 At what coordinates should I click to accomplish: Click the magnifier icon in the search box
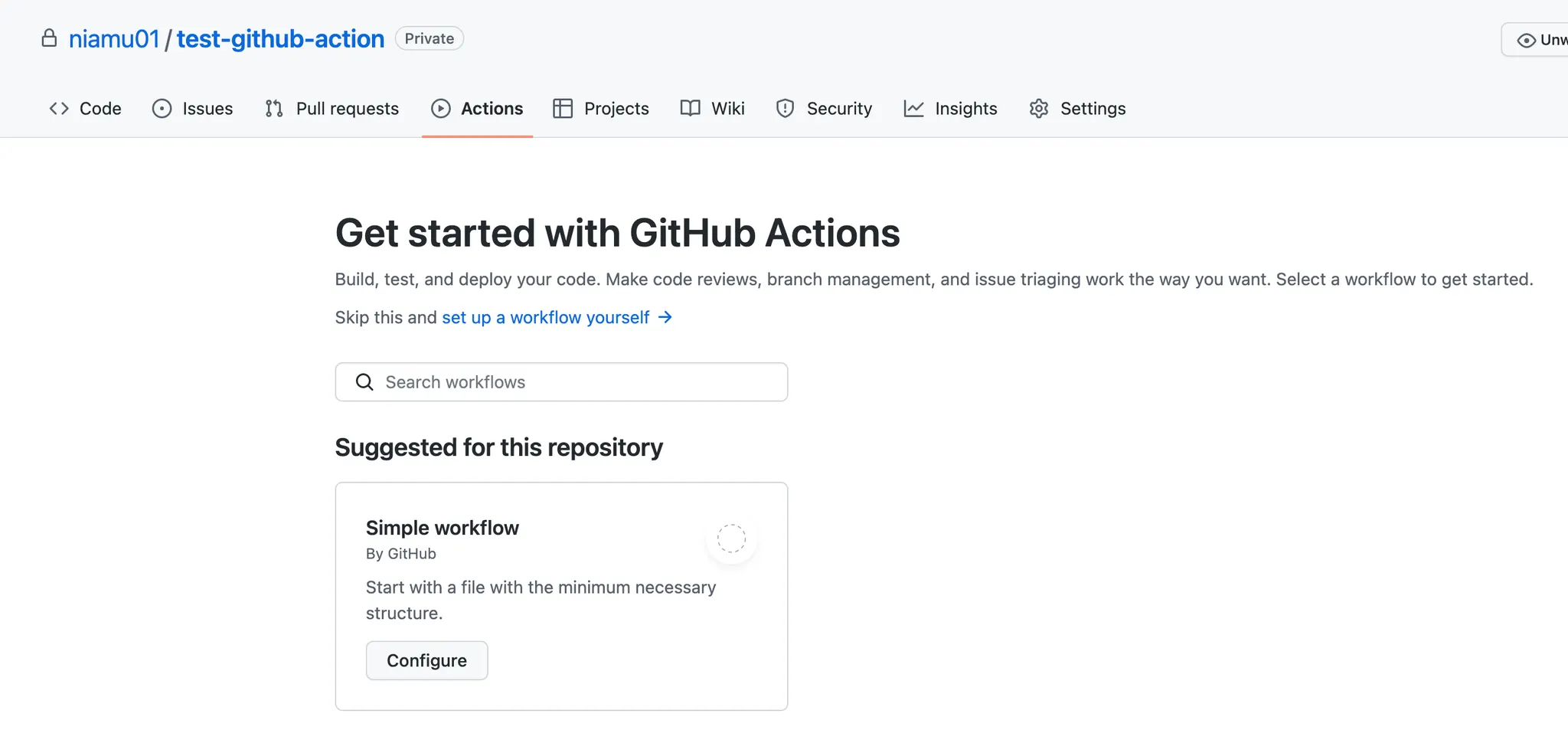(x=364, y=382)
